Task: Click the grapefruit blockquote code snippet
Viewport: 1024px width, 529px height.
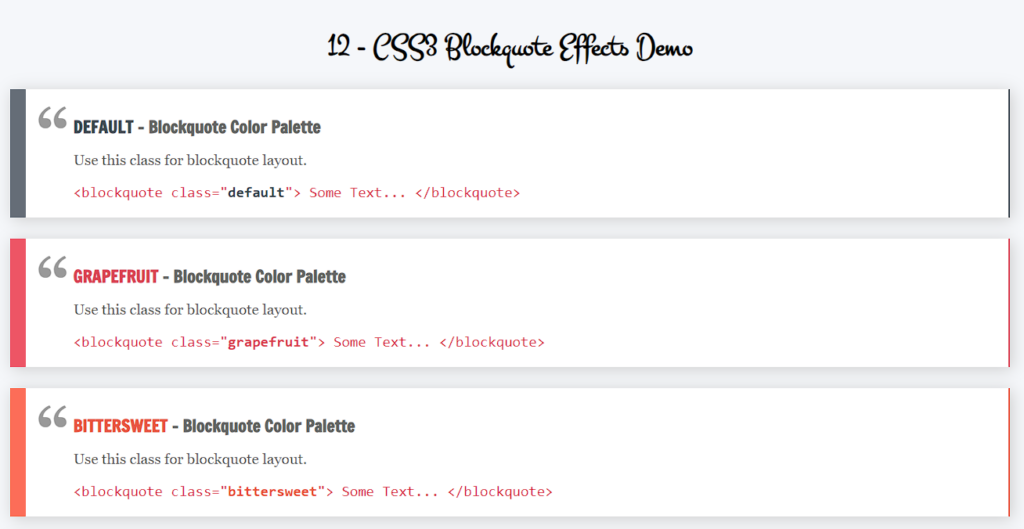Action: click(x=309, y=342)
